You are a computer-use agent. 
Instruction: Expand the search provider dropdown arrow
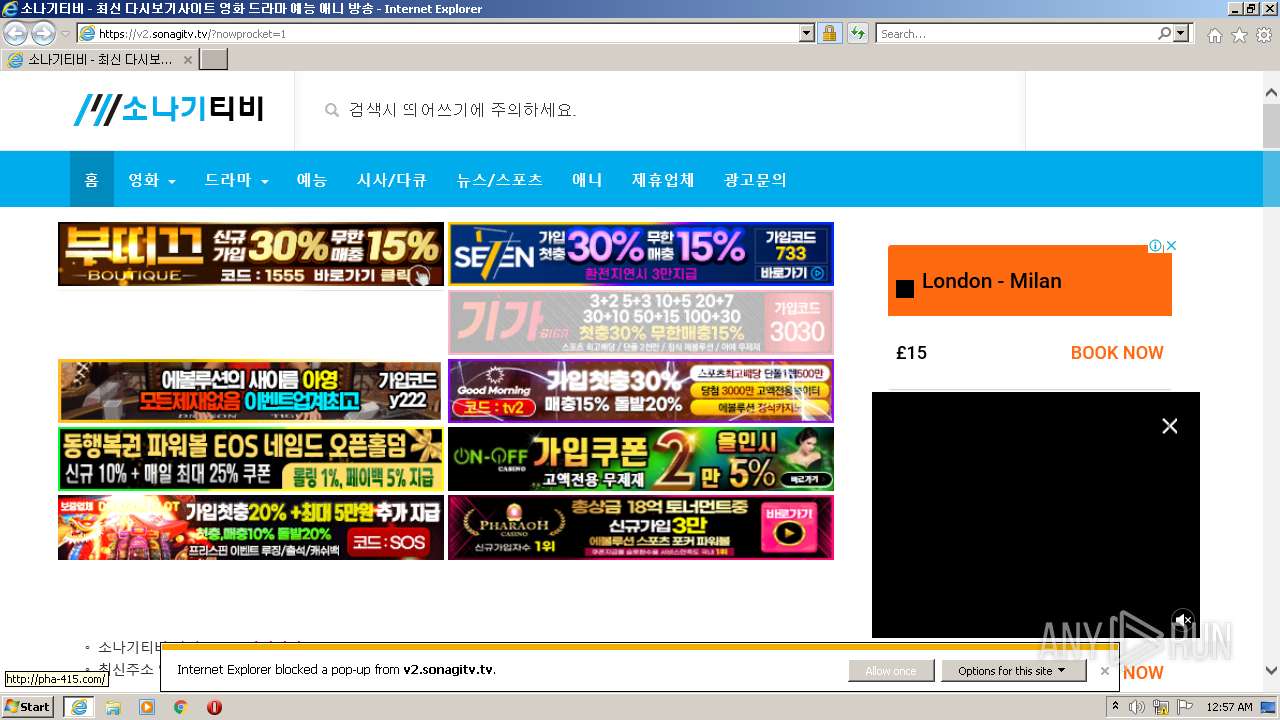[1182, 33]
